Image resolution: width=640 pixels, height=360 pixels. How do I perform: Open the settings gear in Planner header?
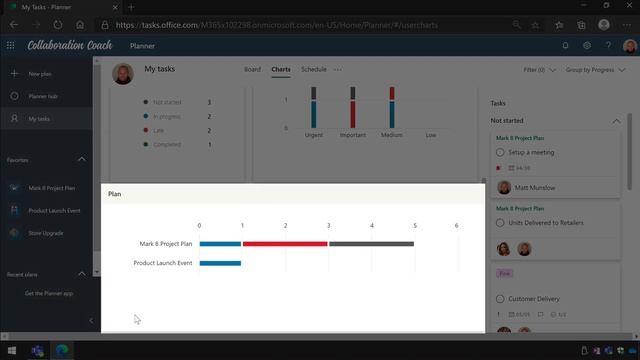[587, 45]
